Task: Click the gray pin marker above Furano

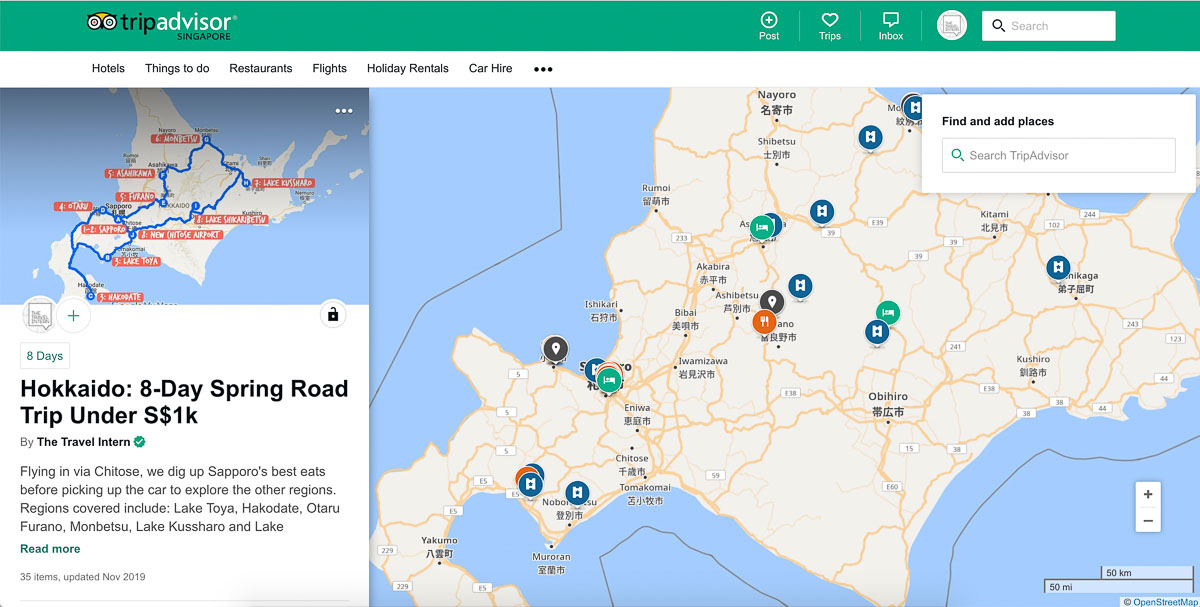Action: coord(772,299)
